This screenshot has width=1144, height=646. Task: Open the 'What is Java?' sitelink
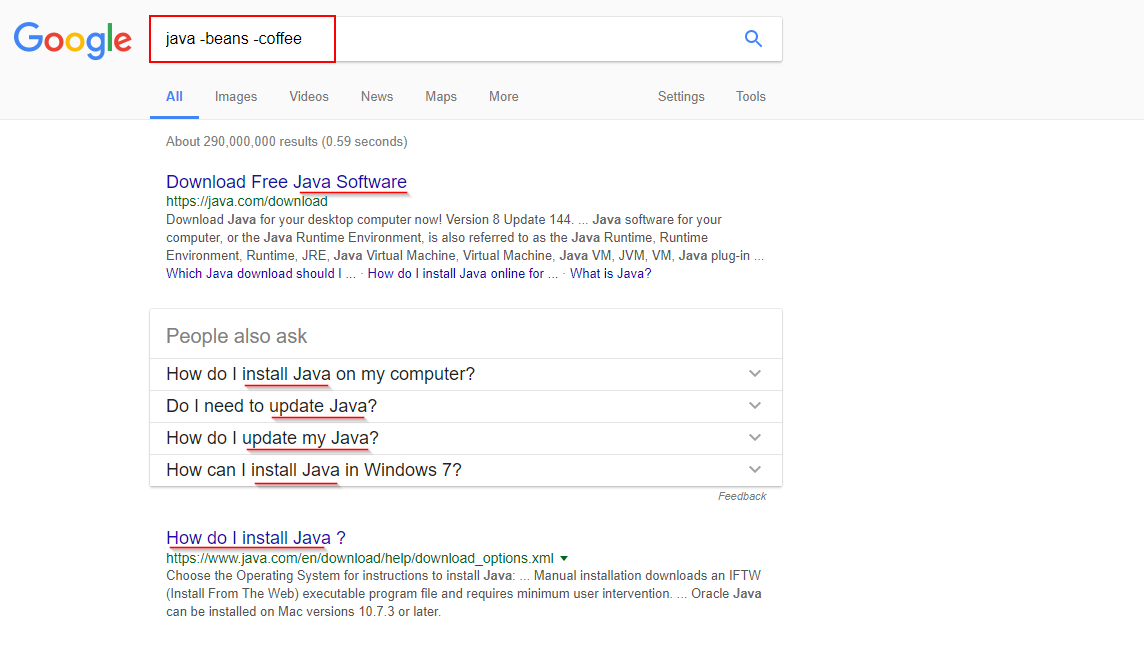pyautogui.click(x=611, y=274)
